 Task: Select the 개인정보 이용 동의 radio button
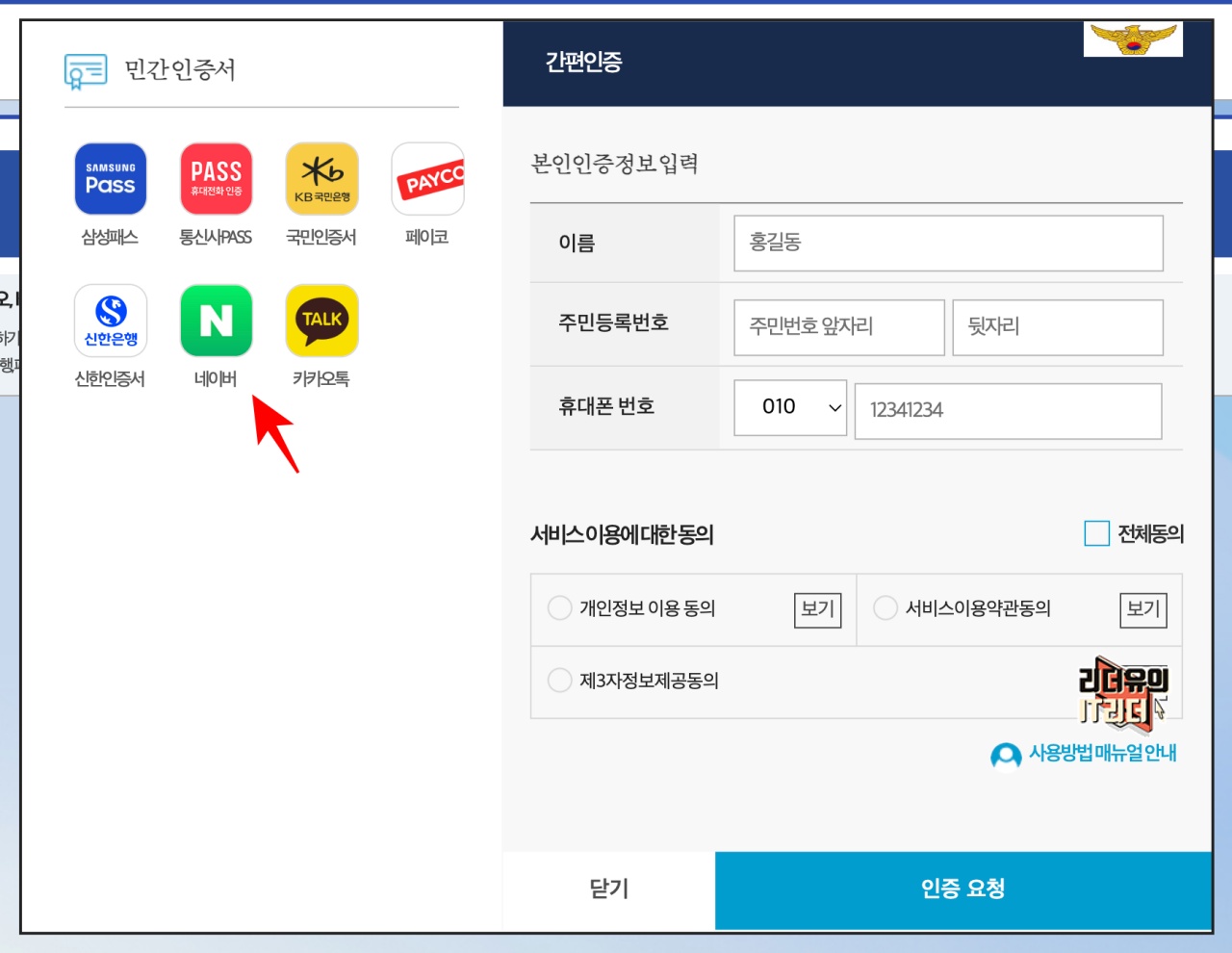[x=559, y=608]
